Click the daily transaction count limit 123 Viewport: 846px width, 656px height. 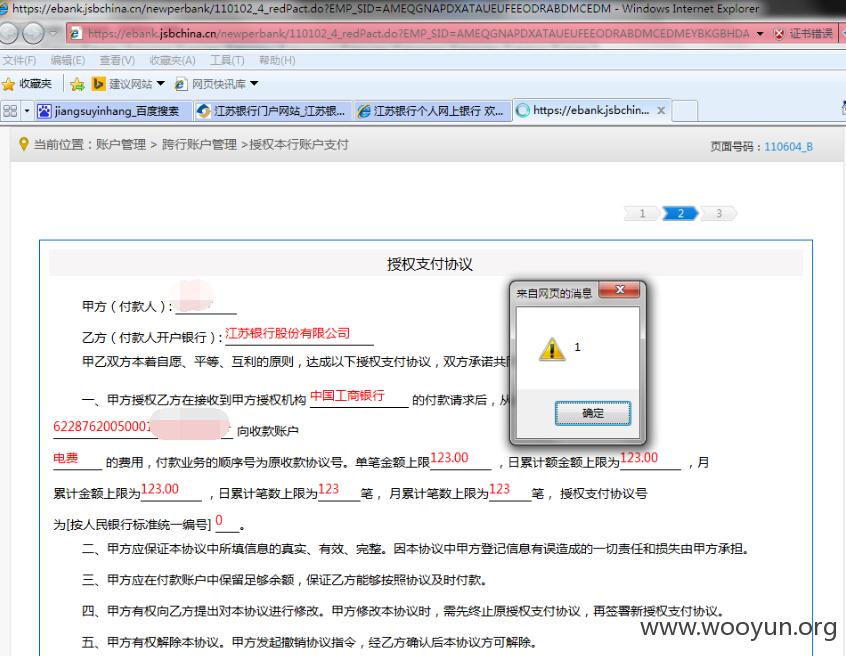(329, 489)
